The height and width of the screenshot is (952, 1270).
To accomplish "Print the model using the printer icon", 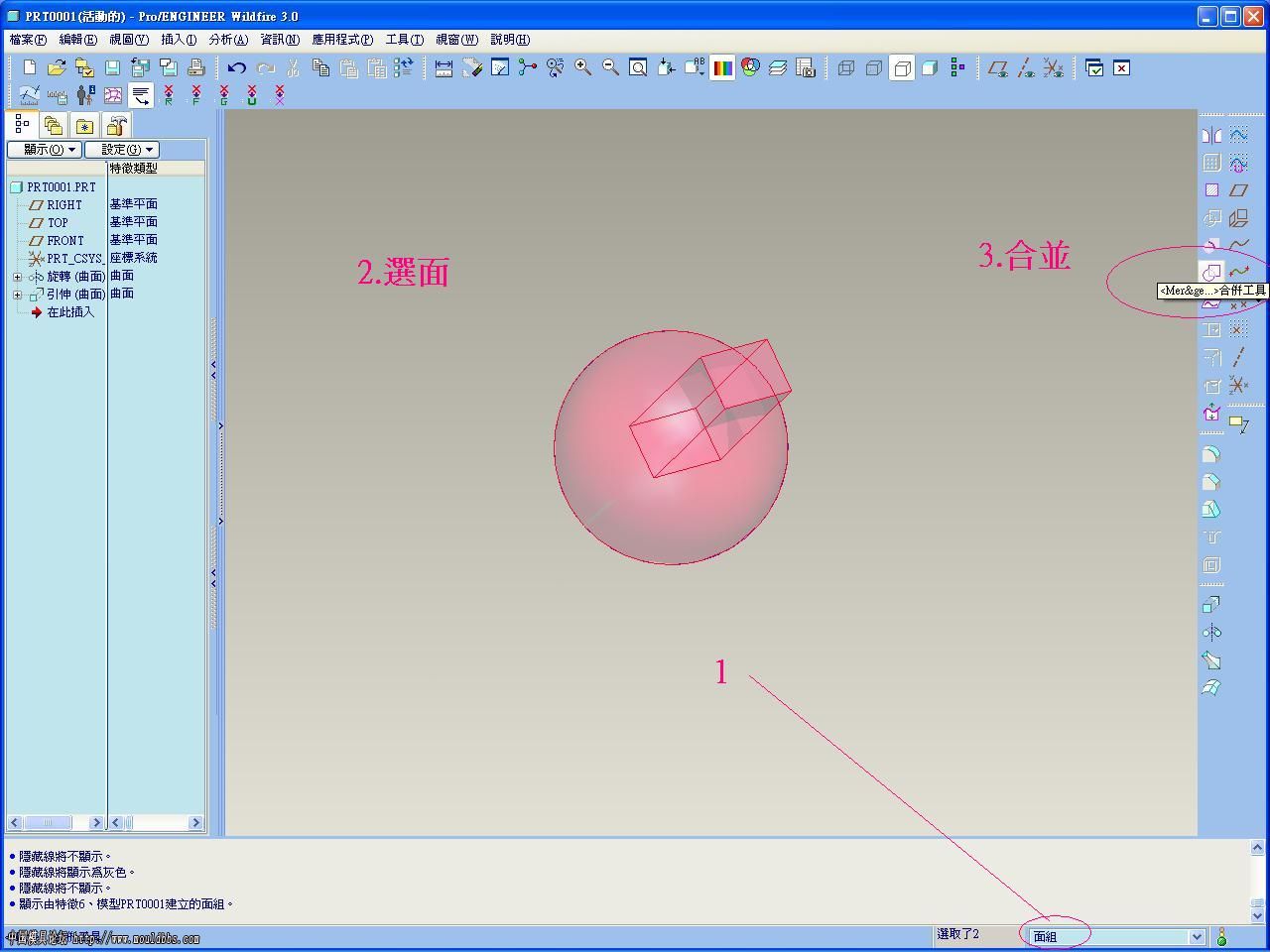I will pyautogui.click(x=195, y=67).
